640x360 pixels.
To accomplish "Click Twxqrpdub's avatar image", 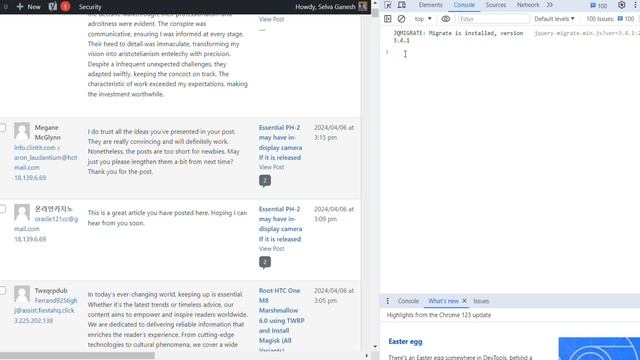I will pos(22,294).
